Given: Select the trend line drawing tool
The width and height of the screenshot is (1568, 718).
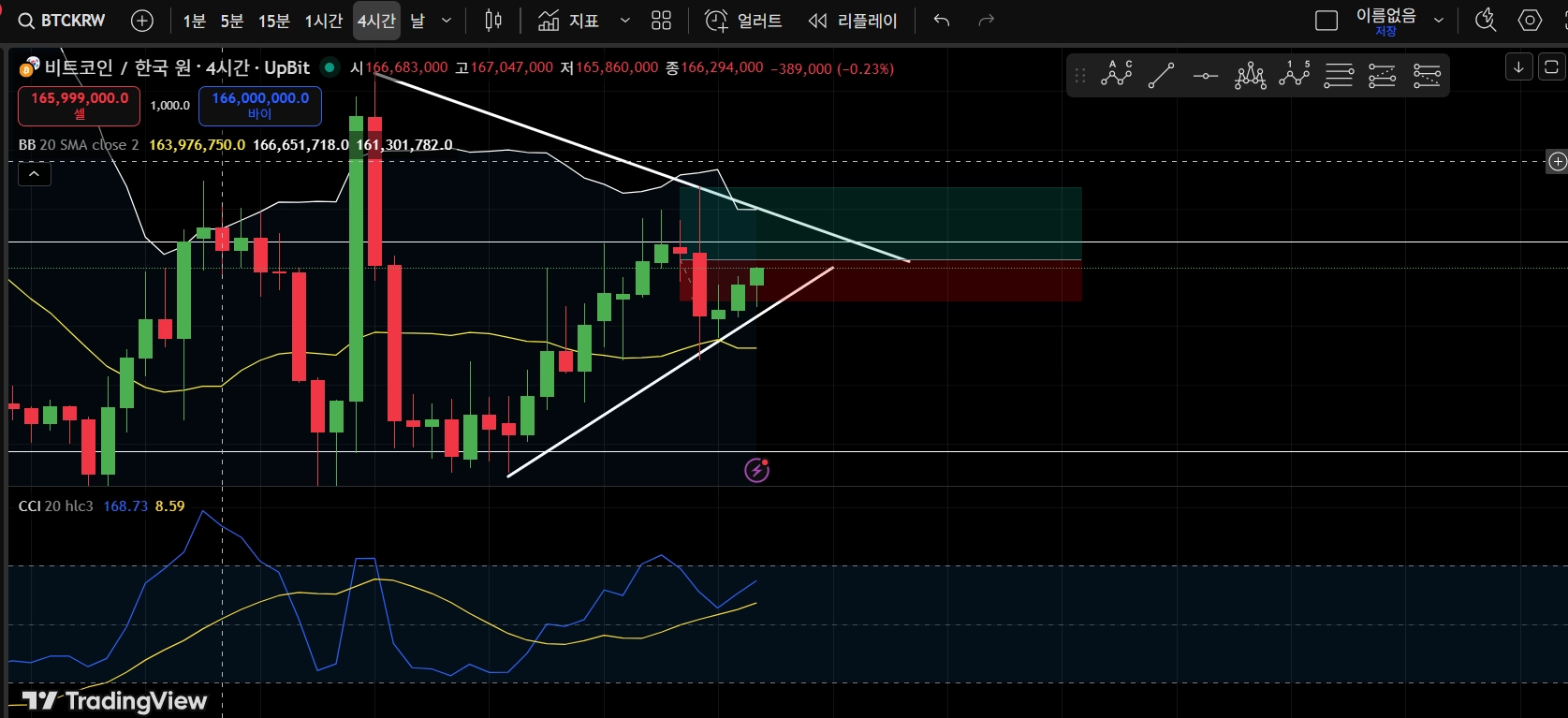Looking at the screenshot, I should [1161, 75].
